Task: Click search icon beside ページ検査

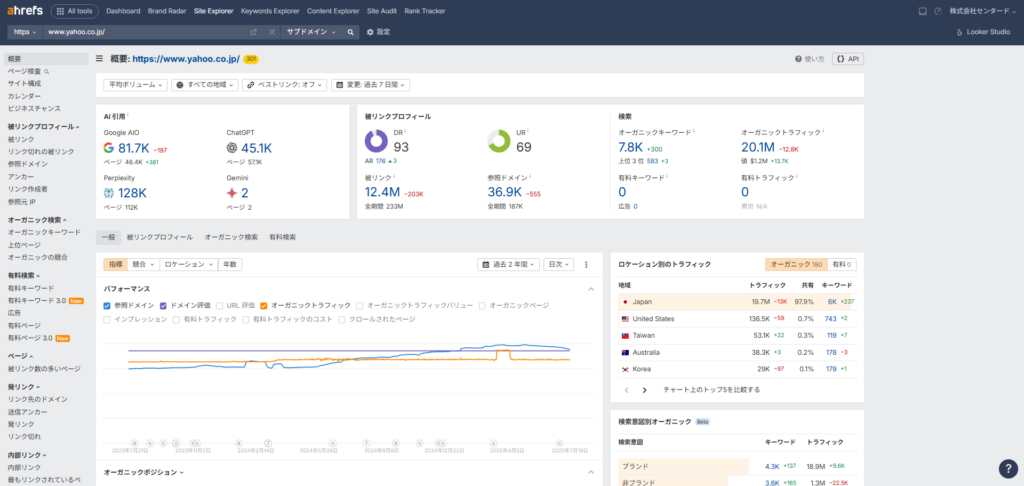Action: 46,71
